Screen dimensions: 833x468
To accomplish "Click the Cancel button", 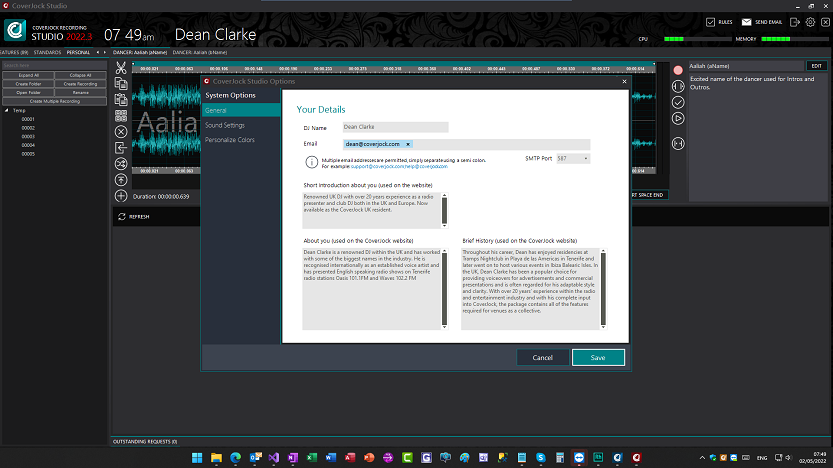I will (x=542, y=357).
